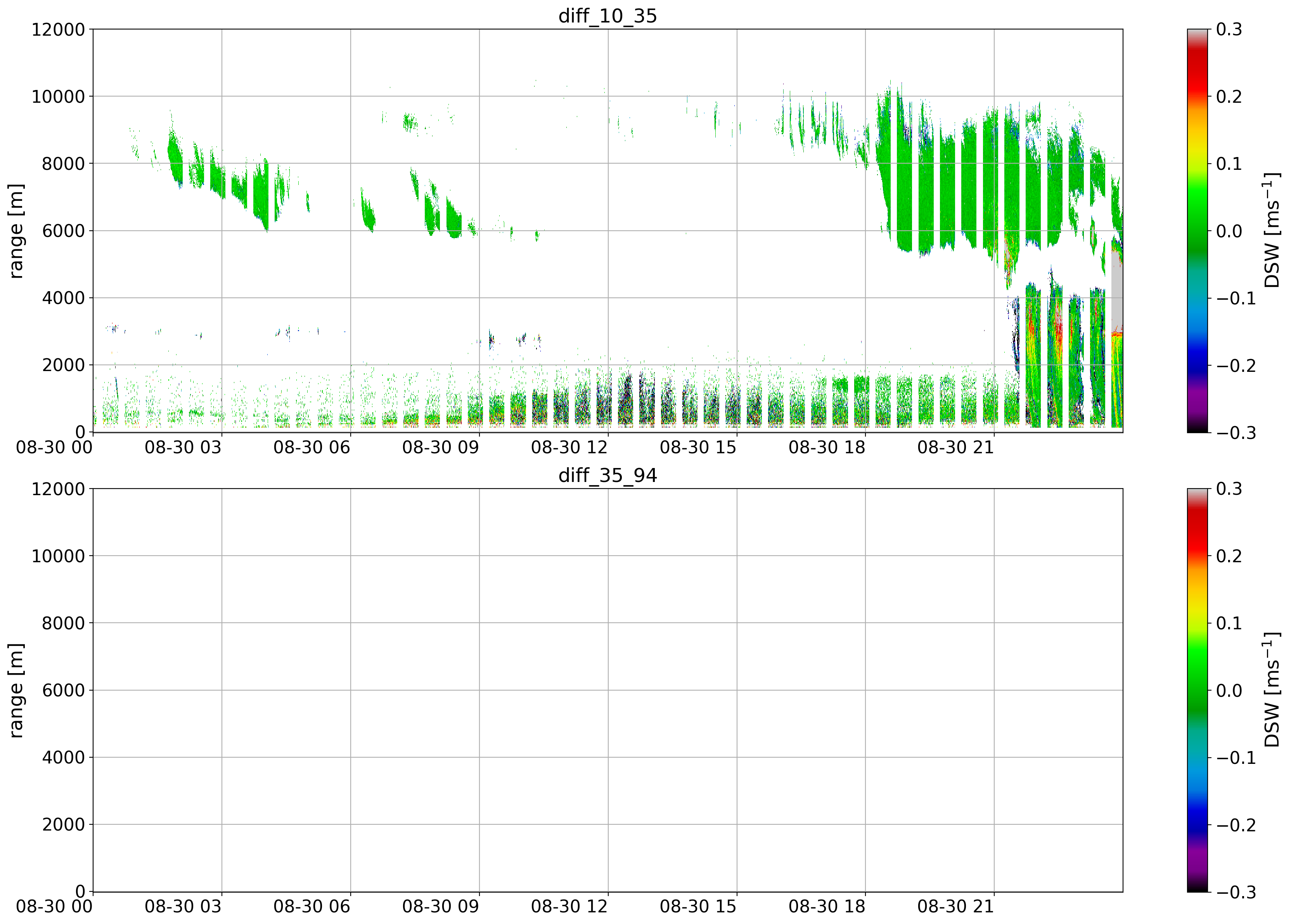Screen dimensions: 1291x924
Task: Click the −0.3 tick on diff_35_94 colorbar
Action: click(1236, 891)
